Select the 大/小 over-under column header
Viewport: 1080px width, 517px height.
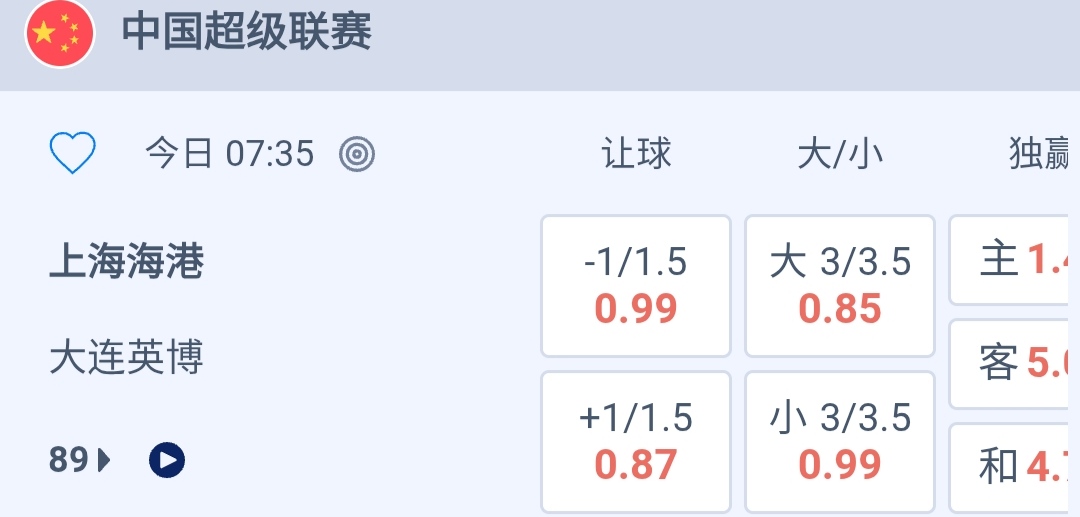[x=840, y=154]
